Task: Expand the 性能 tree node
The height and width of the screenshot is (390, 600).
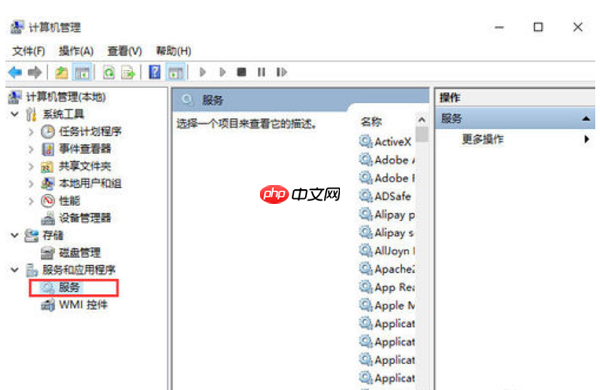Action: [x=31, y=201]
